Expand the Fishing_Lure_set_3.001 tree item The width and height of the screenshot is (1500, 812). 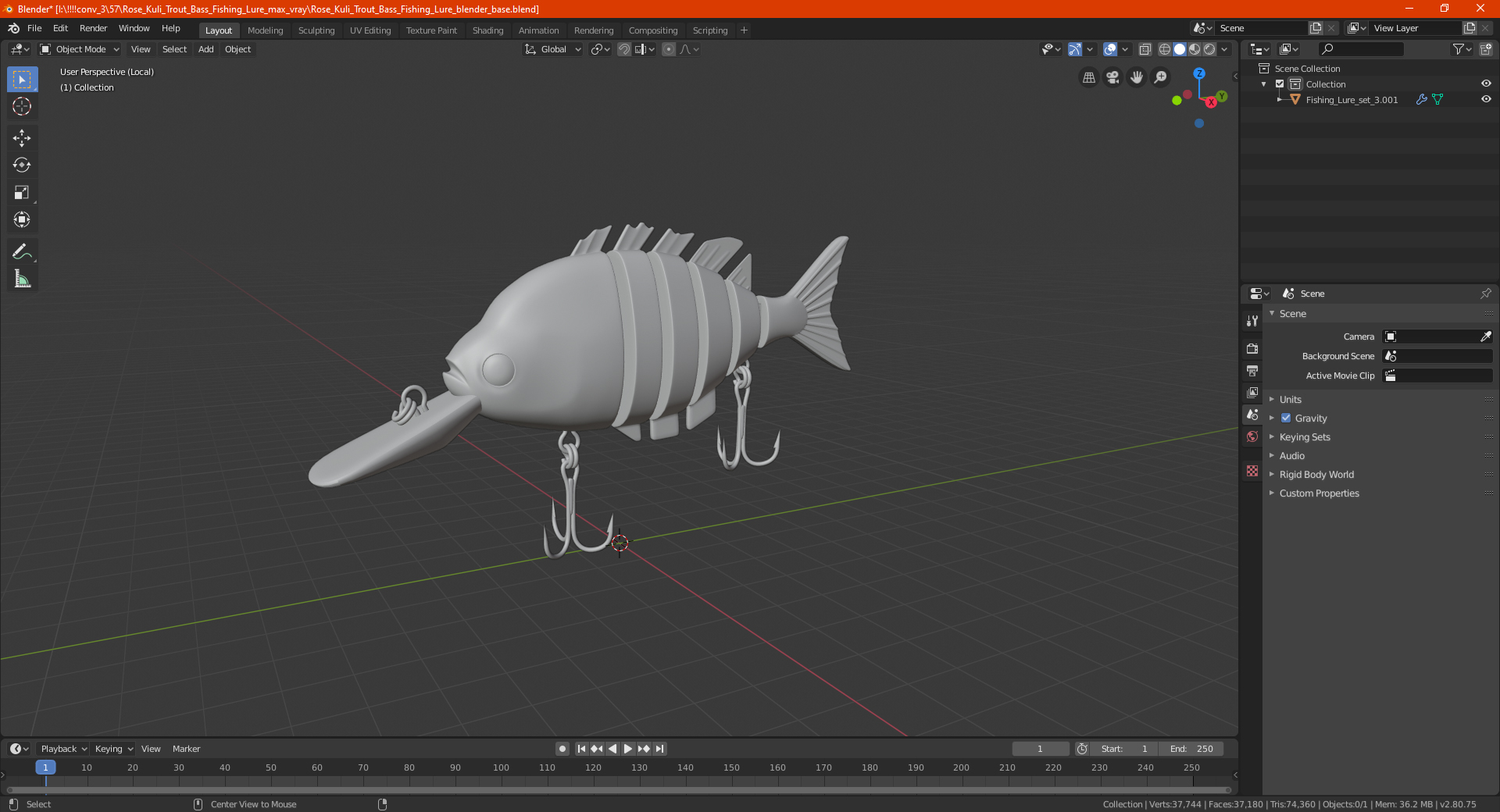click(1279, 99)
